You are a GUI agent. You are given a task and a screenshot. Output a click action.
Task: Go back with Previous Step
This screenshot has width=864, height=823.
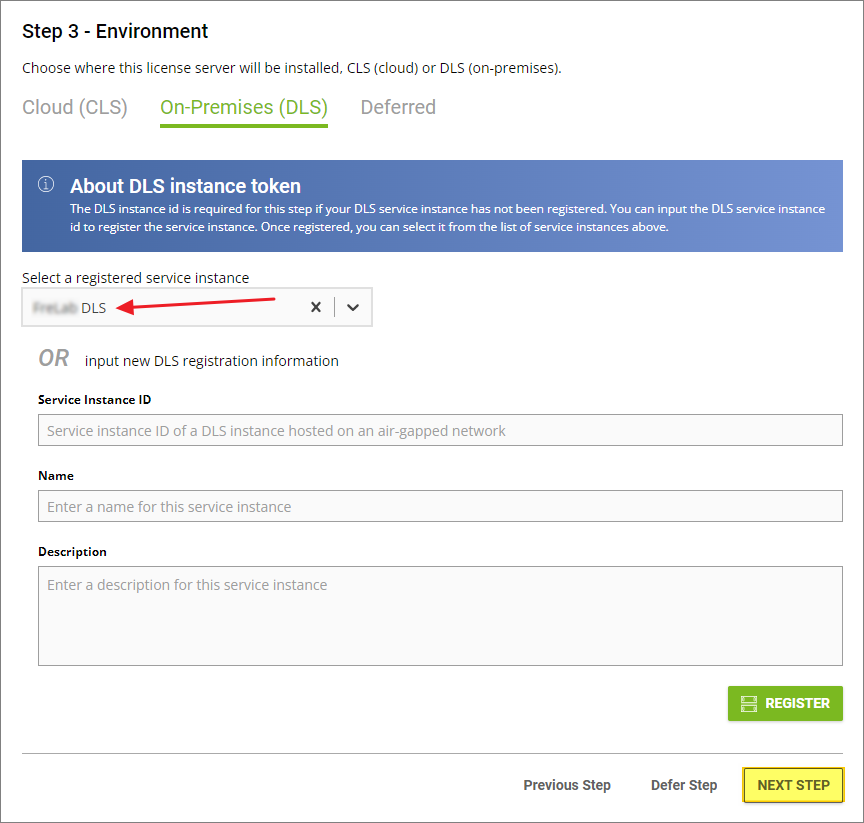[567, 785]
